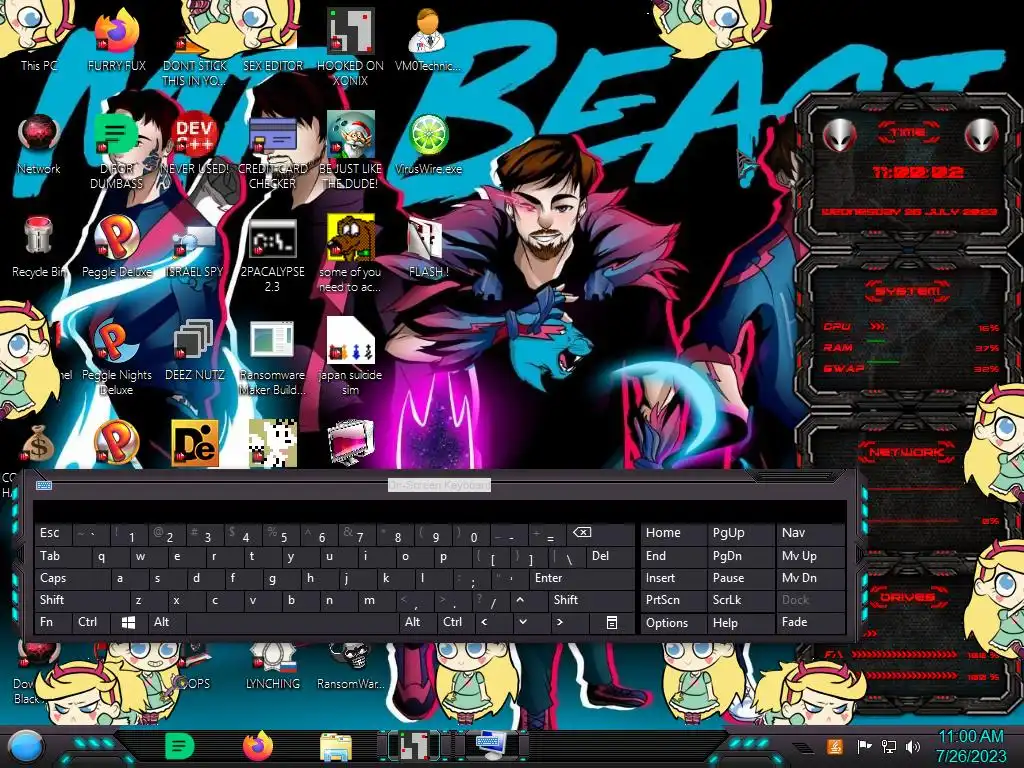Click the up arrow key
The width and height of the screenshot is (1024, 768).
[530, 600]
